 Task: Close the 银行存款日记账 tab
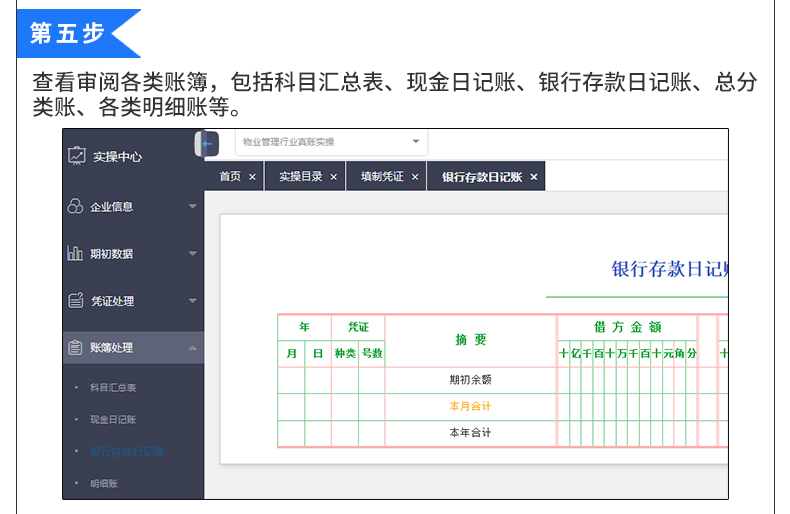pos(534,177)
